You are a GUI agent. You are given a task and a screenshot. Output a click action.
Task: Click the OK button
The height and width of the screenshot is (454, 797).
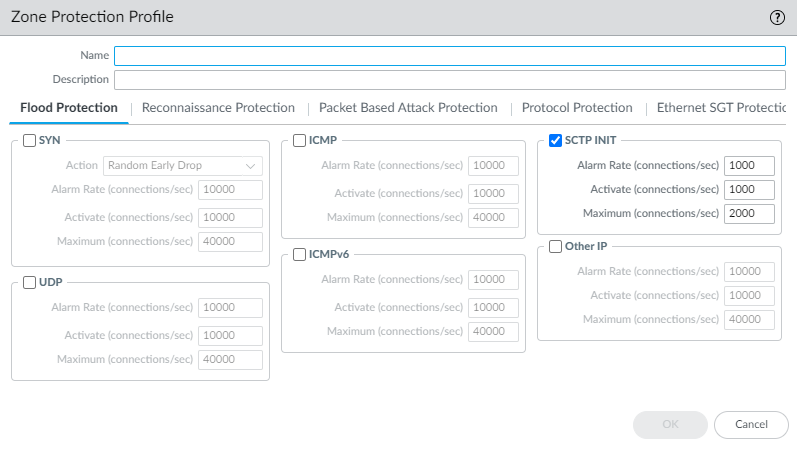coord(670,424)
